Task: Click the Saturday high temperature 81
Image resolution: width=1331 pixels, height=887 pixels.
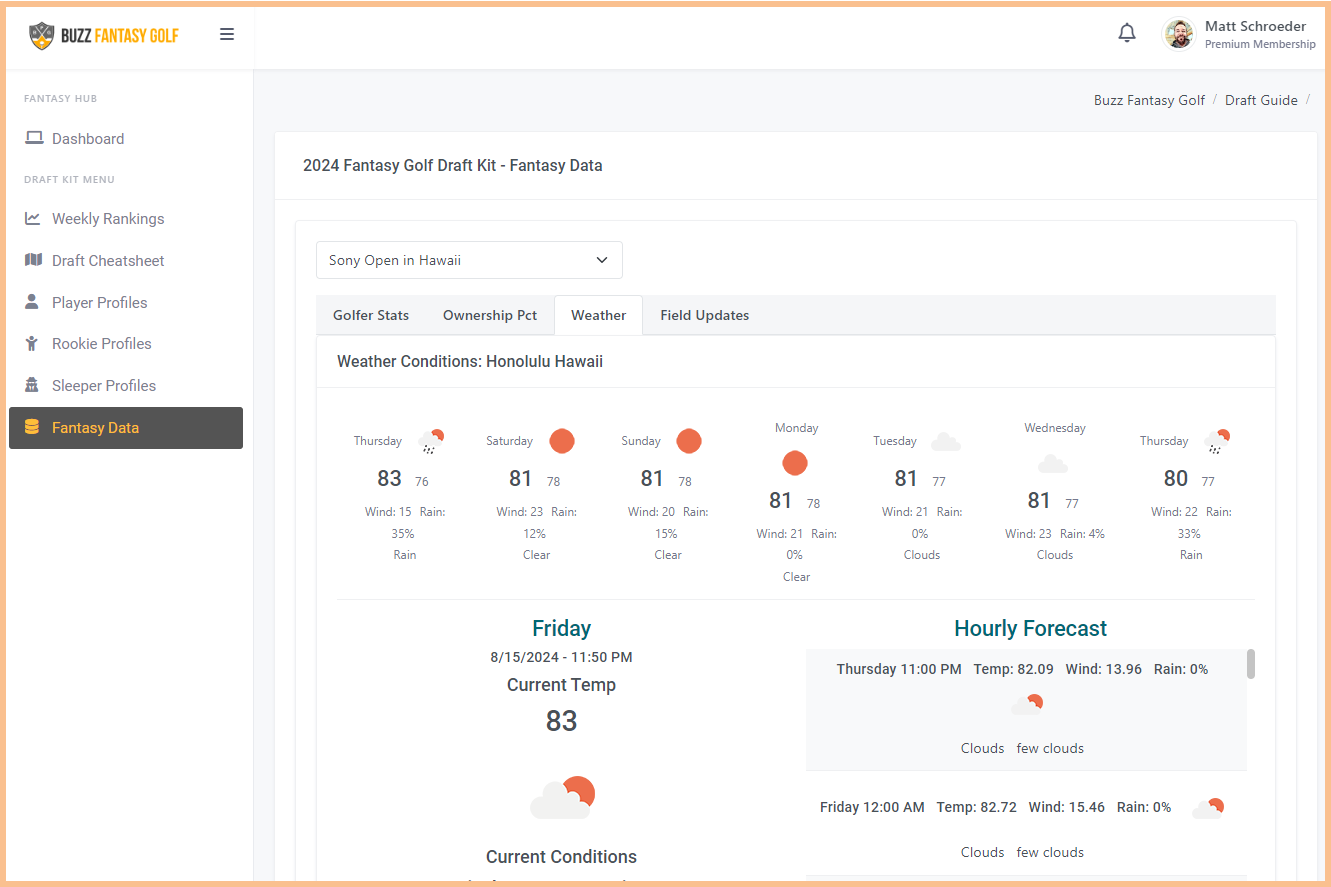Action: pyautogui.click(x=521, y=479)
